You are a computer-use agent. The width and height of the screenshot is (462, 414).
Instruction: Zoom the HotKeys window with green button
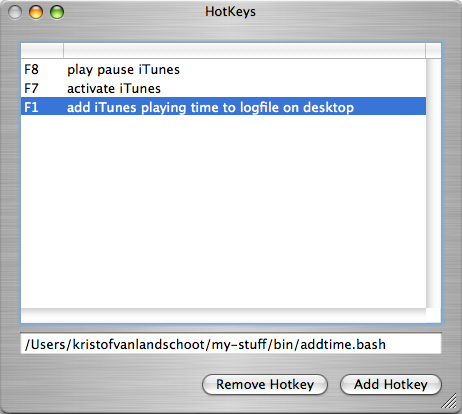click(x=57, y=12)
